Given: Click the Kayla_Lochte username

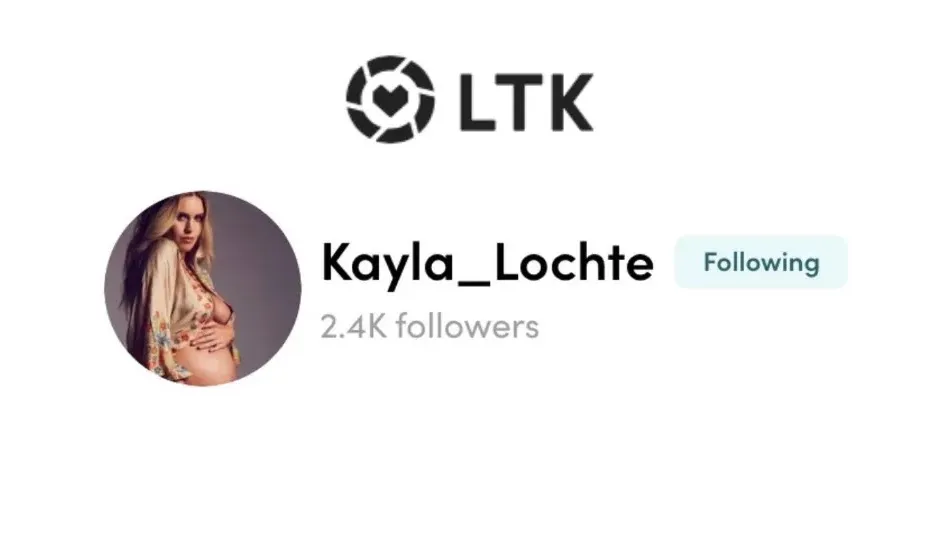Looking at the screenshot, I should coord(487,262).
